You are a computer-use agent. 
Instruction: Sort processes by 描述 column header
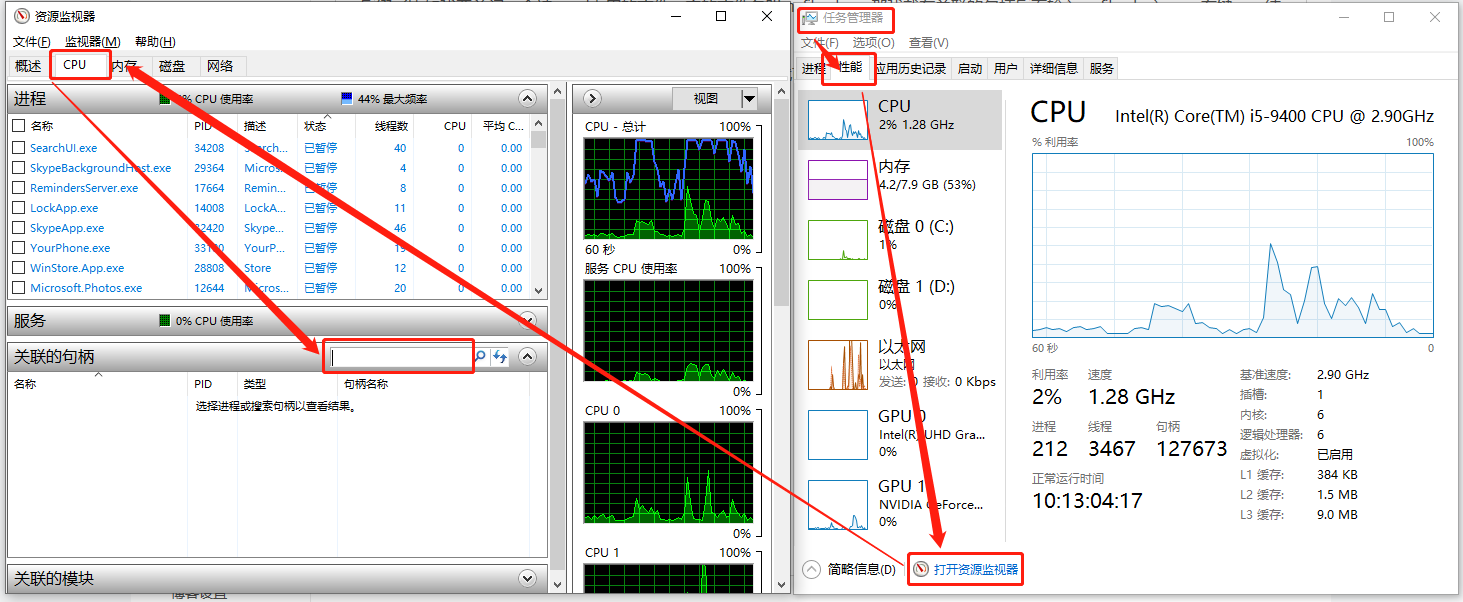tap(268, 126)
